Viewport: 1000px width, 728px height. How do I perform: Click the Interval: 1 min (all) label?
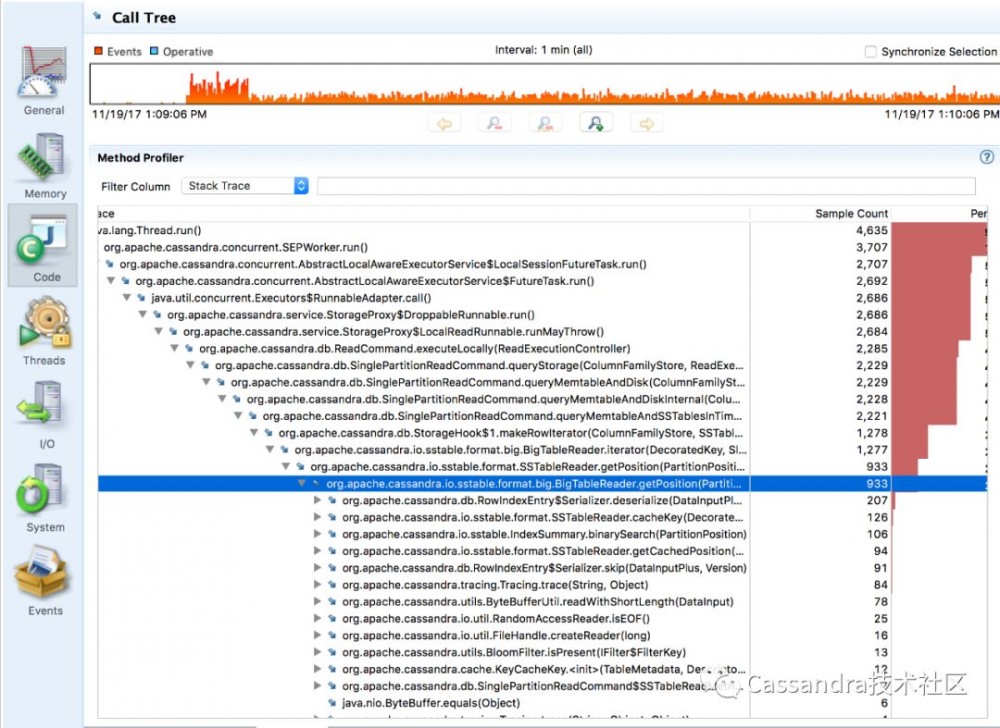pos(543,50)
